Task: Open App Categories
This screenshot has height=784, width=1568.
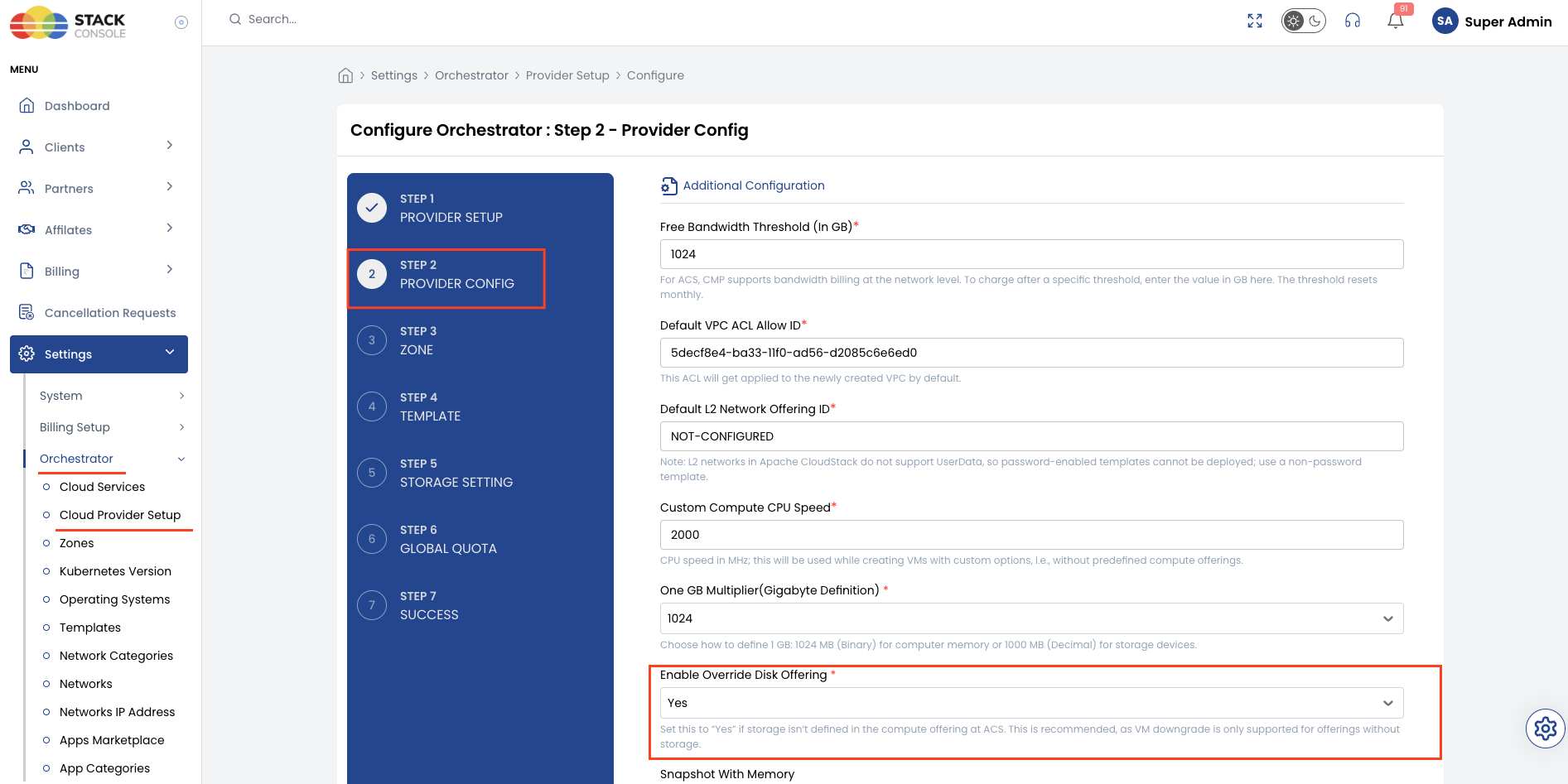Action: [x=104, y=768]
